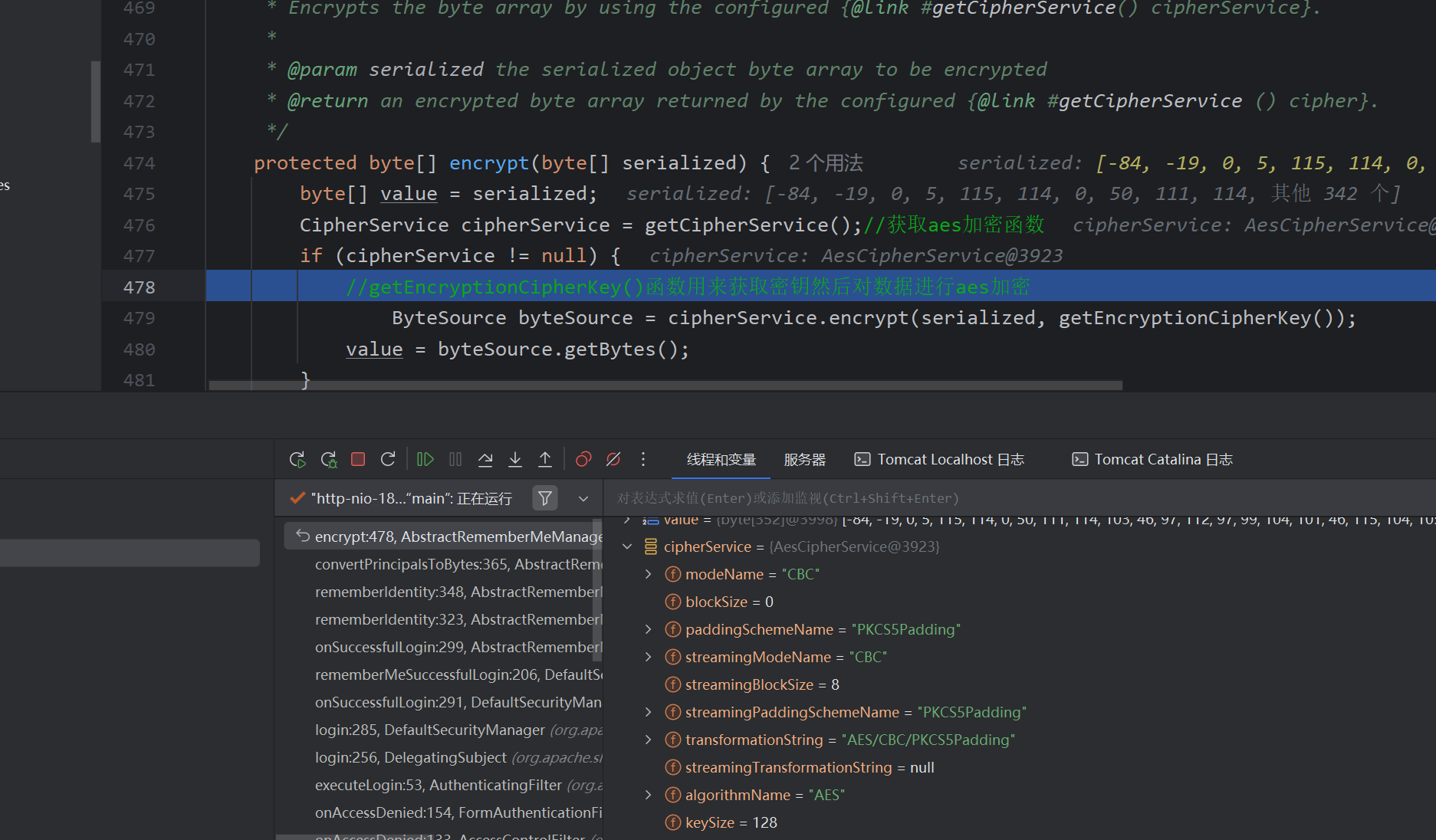
Task: Select the rememberIdentity:348 stack frame
Action: click(x=443, y=592)
